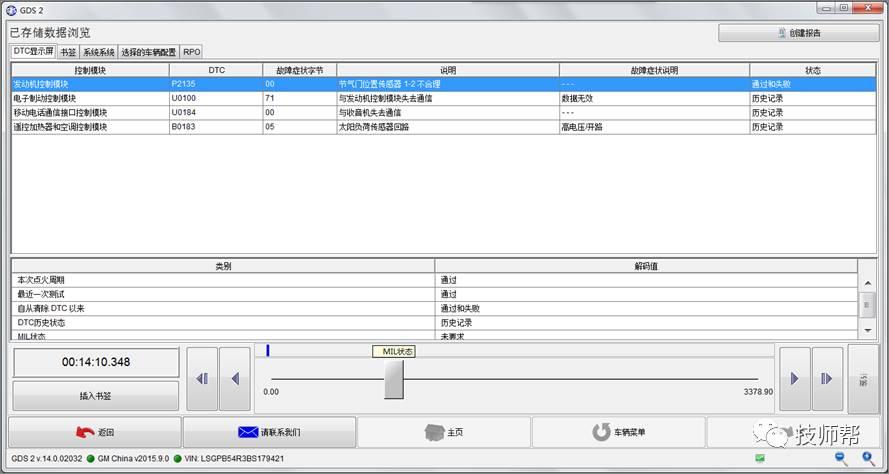This screenshot has height=474, width=889.
Task: Click the step-back frame arrow button
Action: click(202, 378)
